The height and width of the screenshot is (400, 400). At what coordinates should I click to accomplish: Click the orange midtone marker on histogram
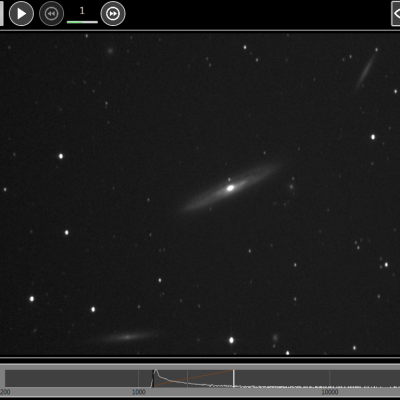pyautogui.click(x=188, y=378)
